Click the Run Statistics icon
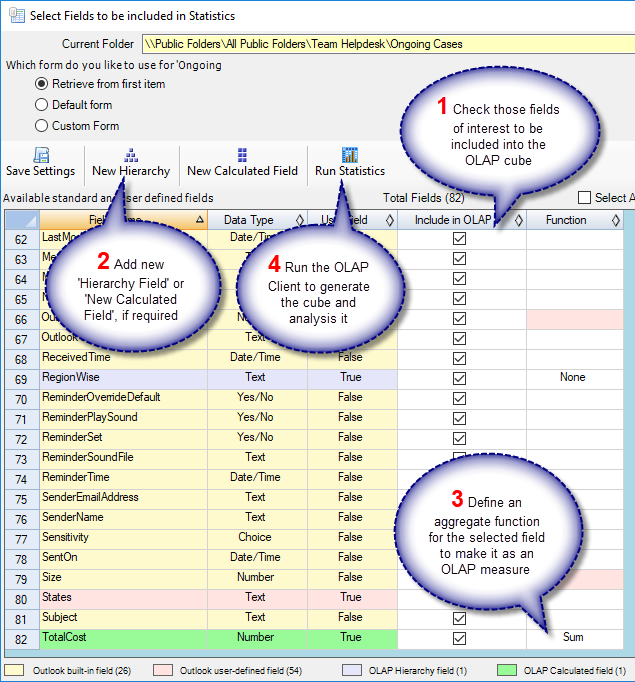Viewport: 635px width, 682px height. tap(349, 155)
